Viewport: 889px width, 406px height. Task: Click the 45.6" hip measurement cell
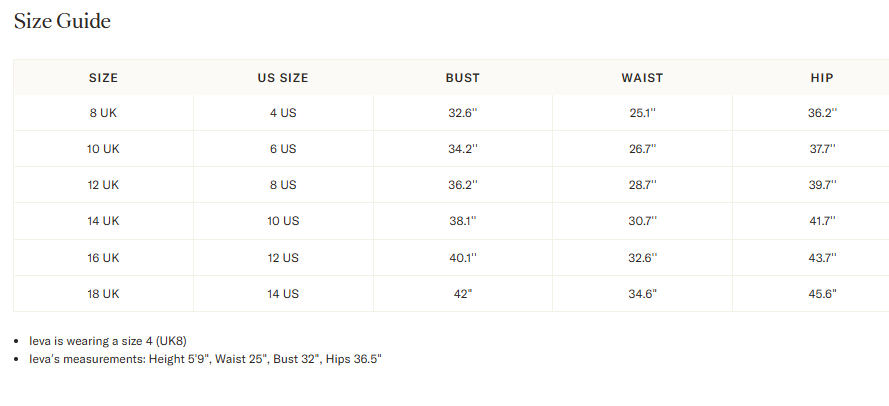point(822,293)
